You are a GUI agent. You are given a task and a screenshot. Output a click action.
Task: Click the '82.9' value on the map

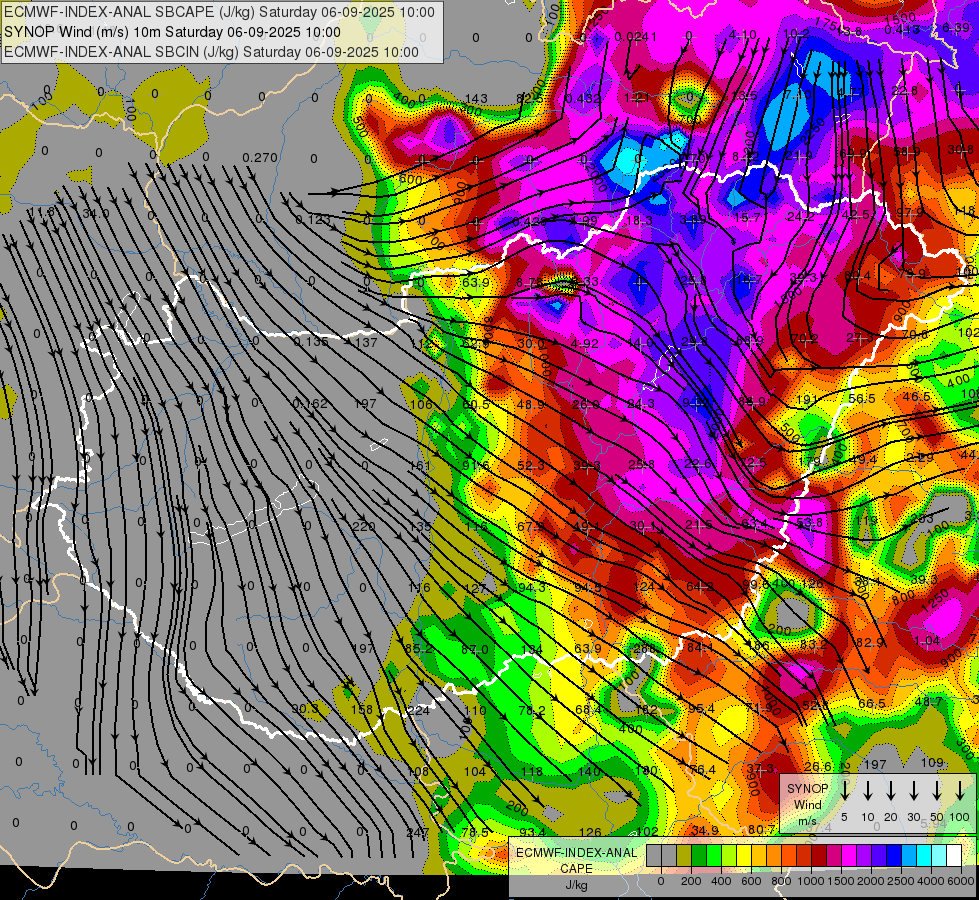coord(870,642)
